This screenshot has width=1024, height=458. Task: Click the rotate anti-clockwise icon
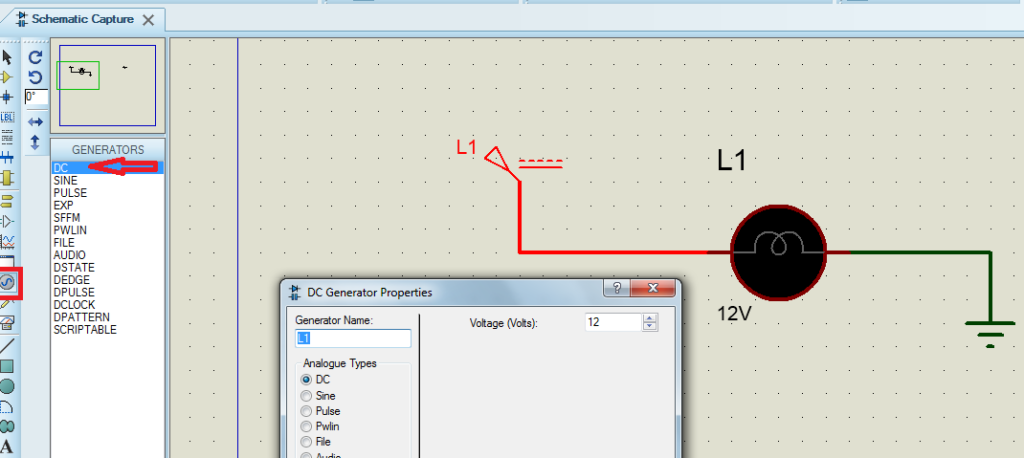click(x=35, y=77)
